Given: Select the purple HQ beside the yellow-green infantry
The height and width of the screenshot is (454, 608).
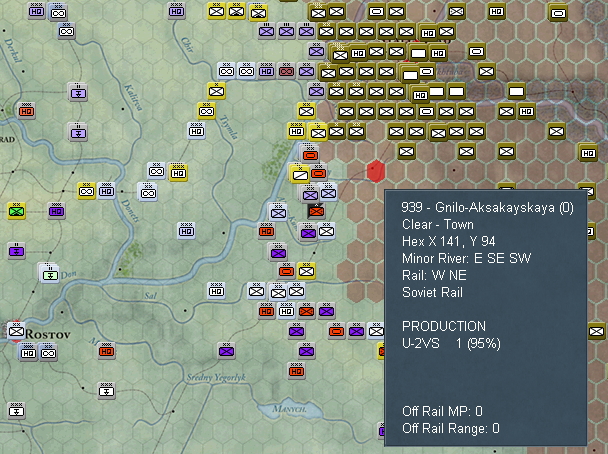Looking at the screenshot, I should click(x=56, y=211).
